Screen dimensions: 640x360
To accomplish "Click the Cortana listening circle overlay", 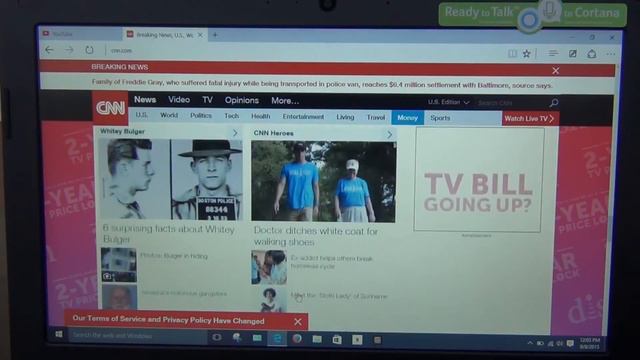I will coord(529,19).
